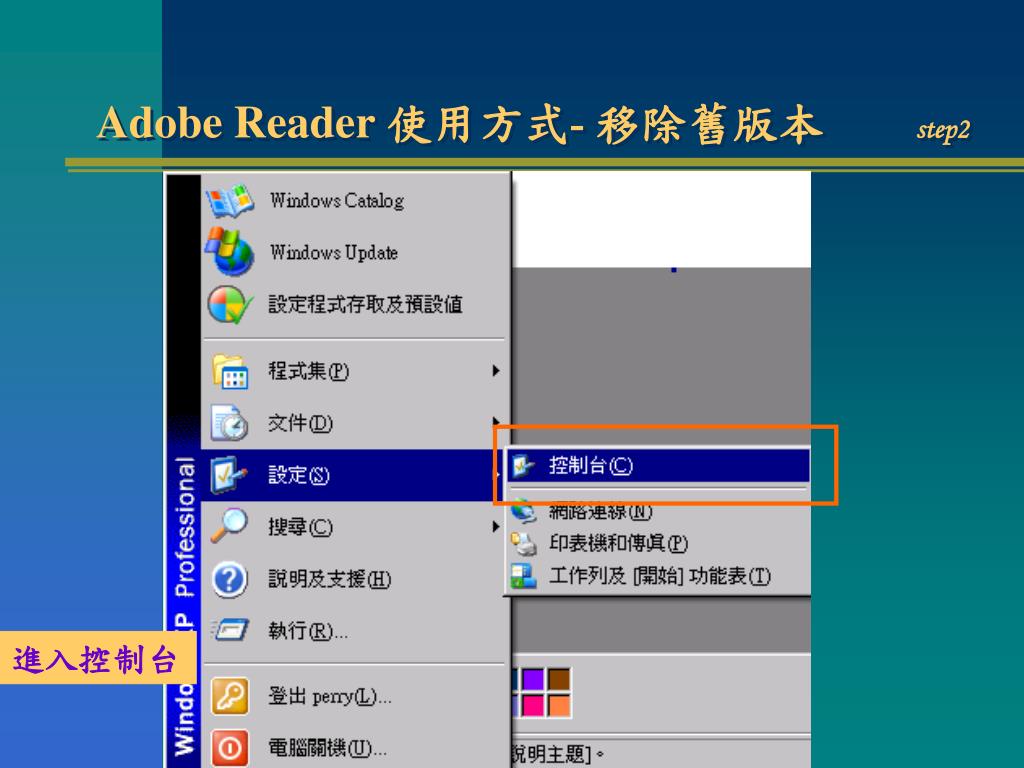1024x768 pixels.
Task: Click the 搜尋(C) label
Action: click(300, 527)
